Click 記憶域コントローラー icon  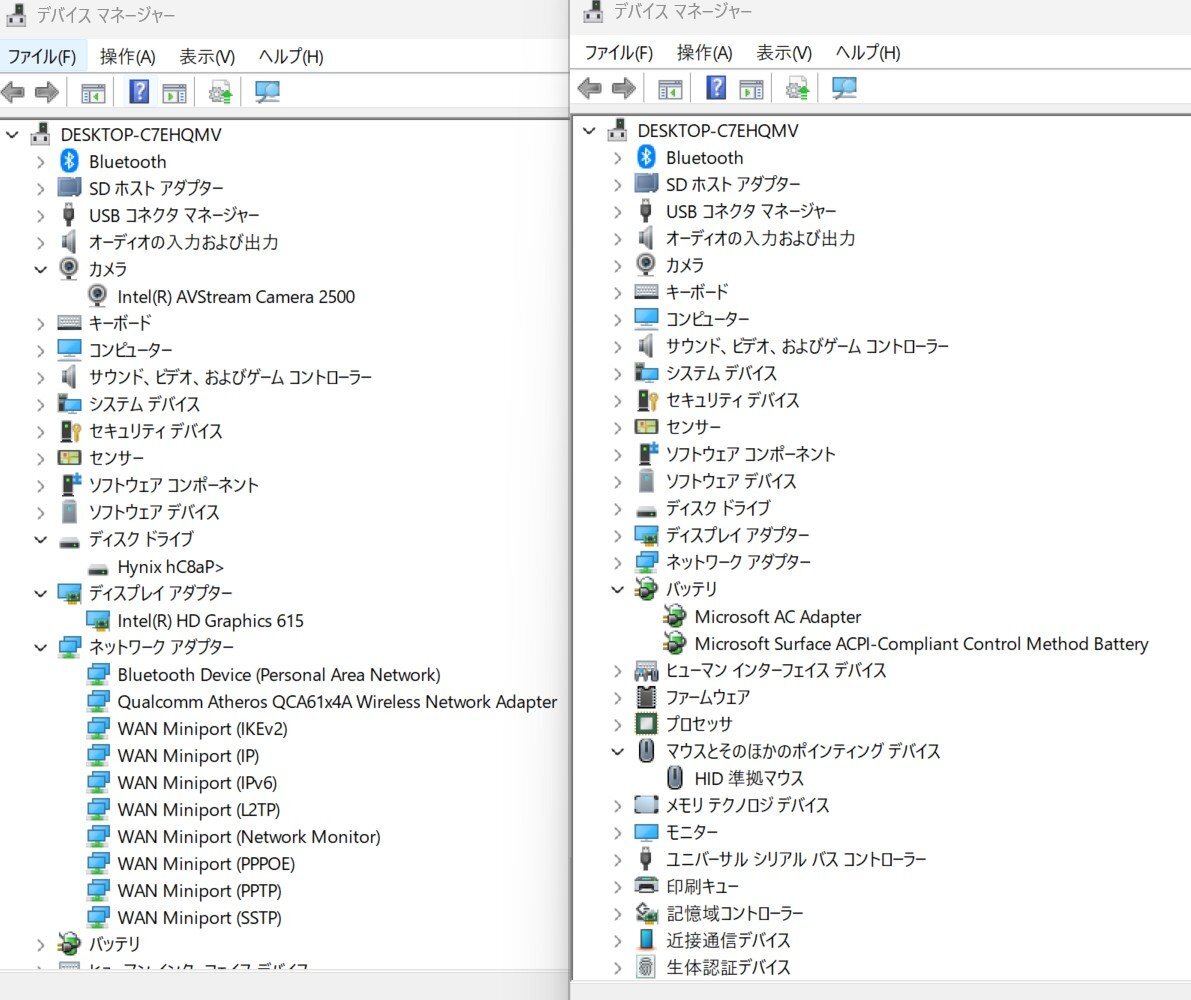[x=646, y=913]
